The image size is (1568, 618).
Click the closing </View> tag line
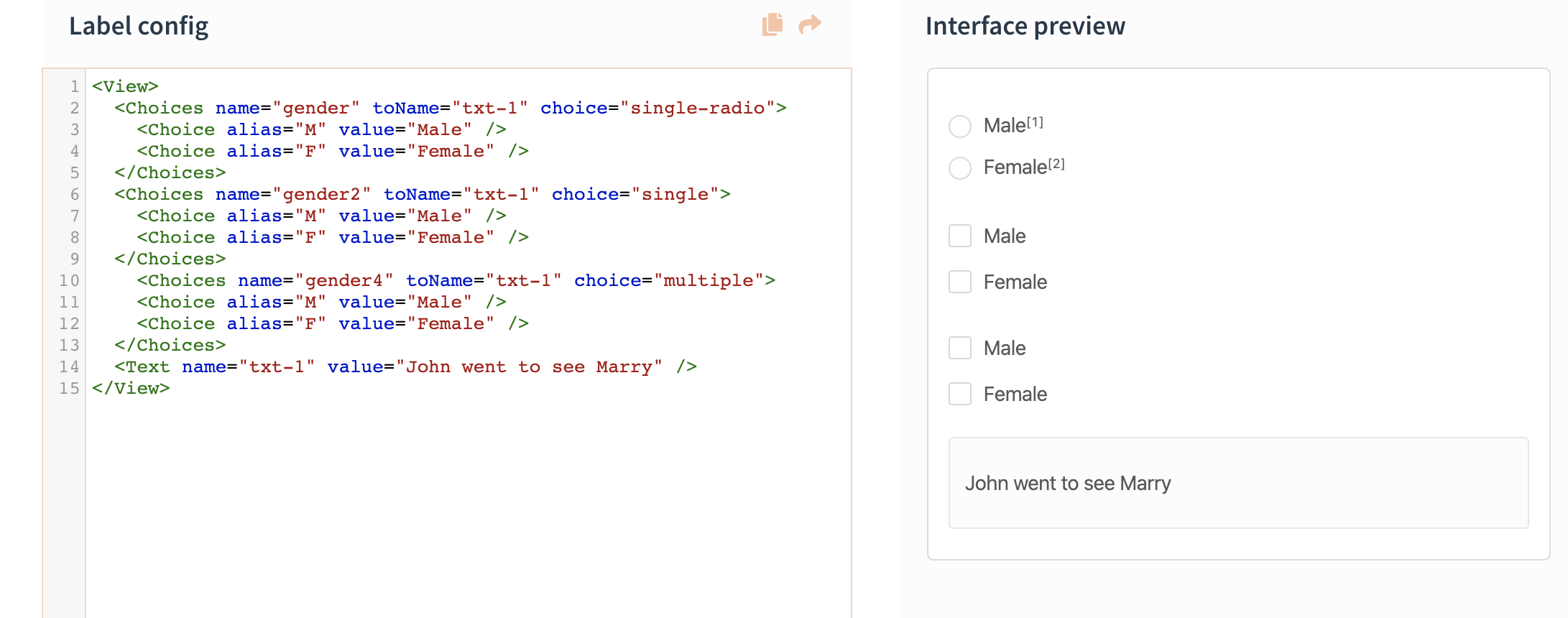(131, 388)
